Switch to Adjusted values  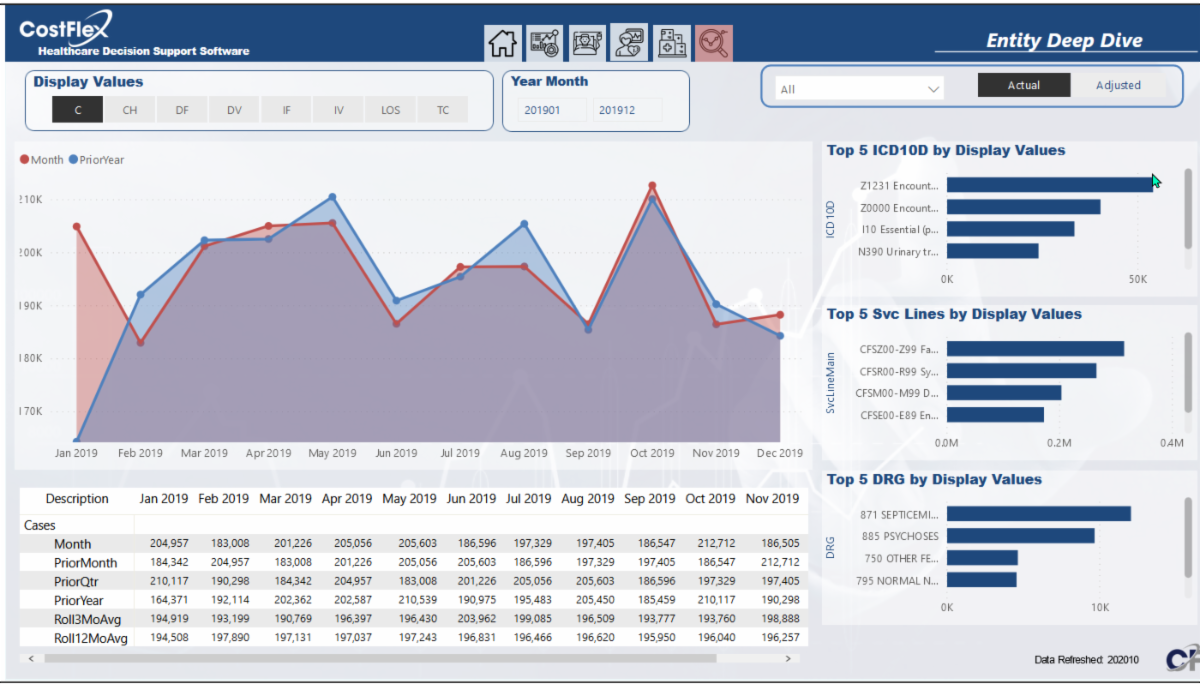1117,86
